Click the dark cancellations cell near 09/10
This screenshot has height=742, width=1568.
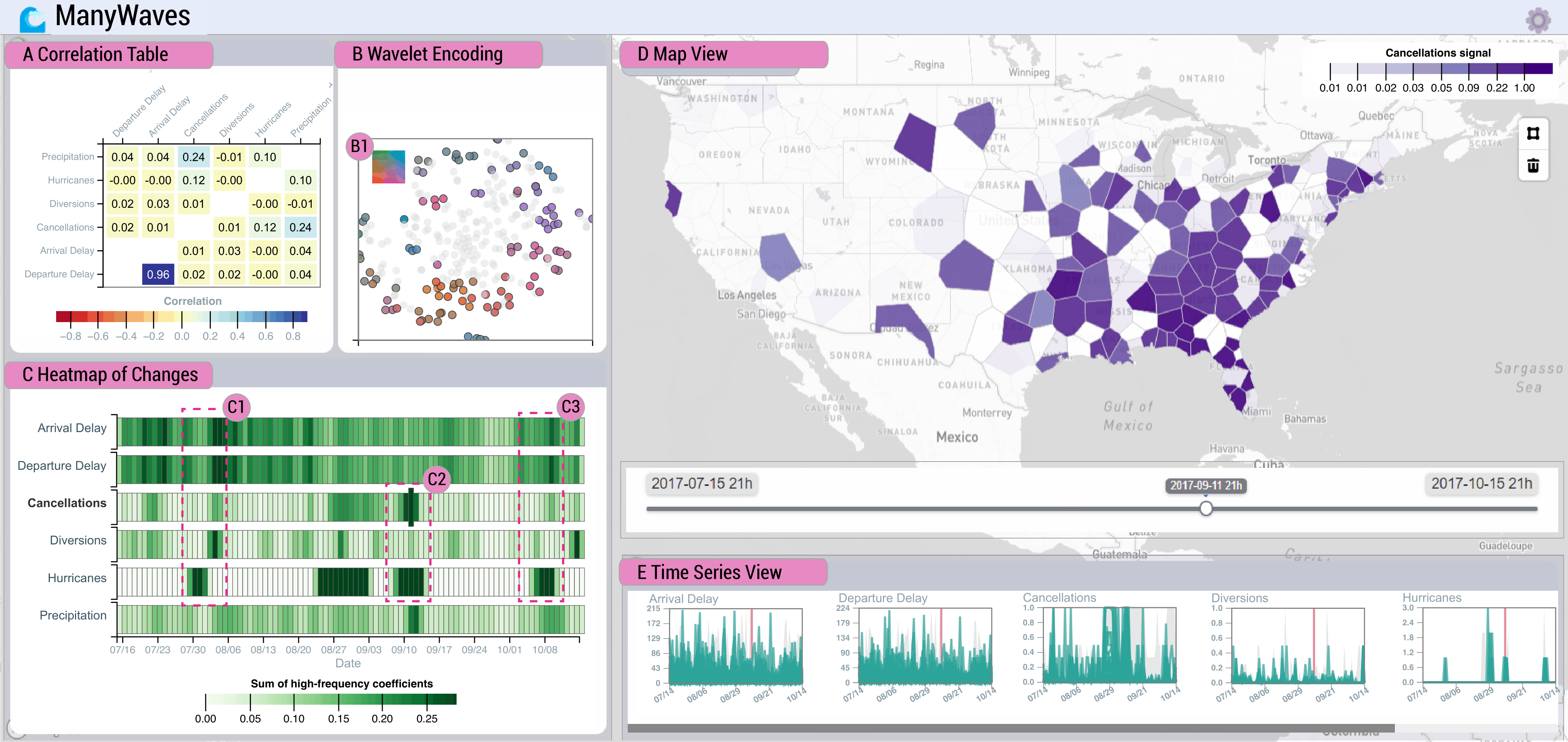tap(411, 506)
